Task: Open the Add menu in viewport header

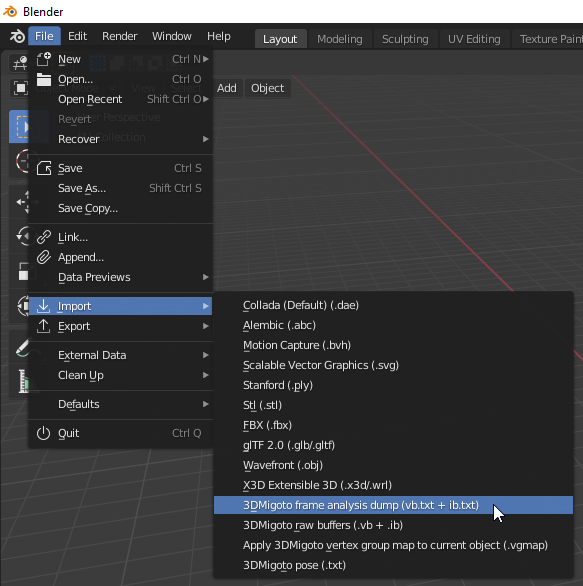Action: point(227,88)
